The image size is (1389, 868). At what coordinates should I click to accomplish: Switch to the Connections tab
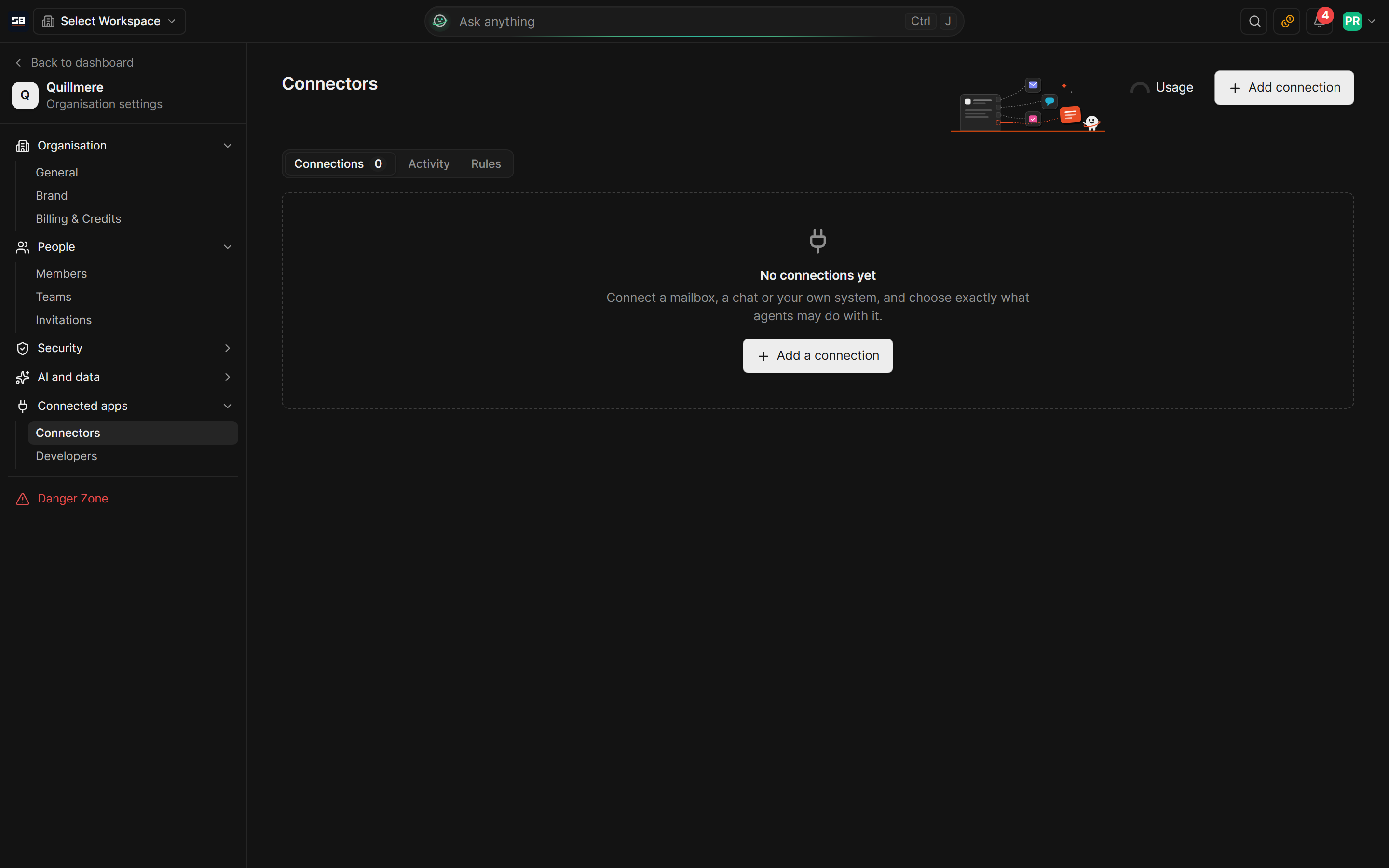click(340, 164)
